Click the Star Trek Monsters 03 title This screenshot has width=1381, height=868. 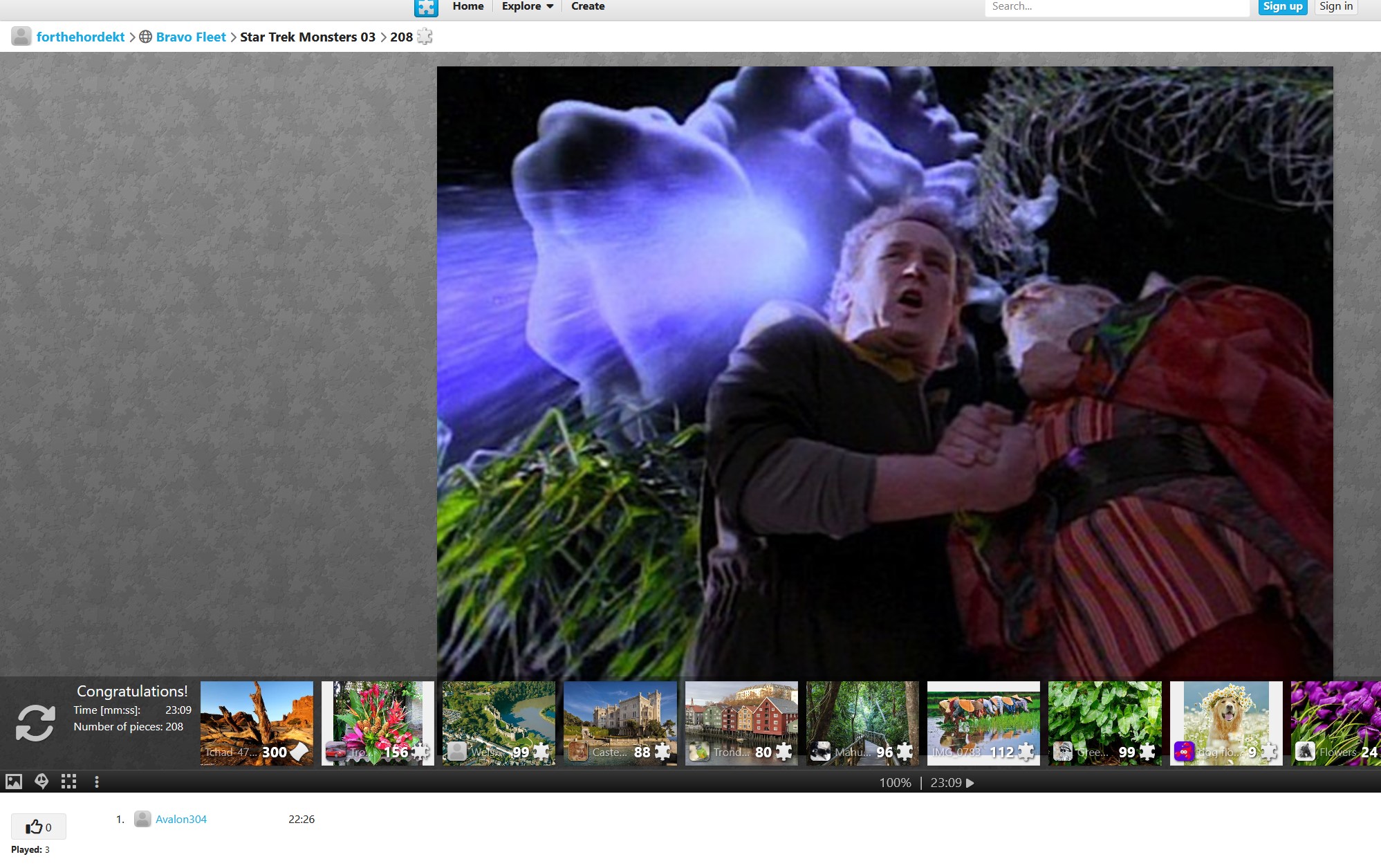[308, 37]
